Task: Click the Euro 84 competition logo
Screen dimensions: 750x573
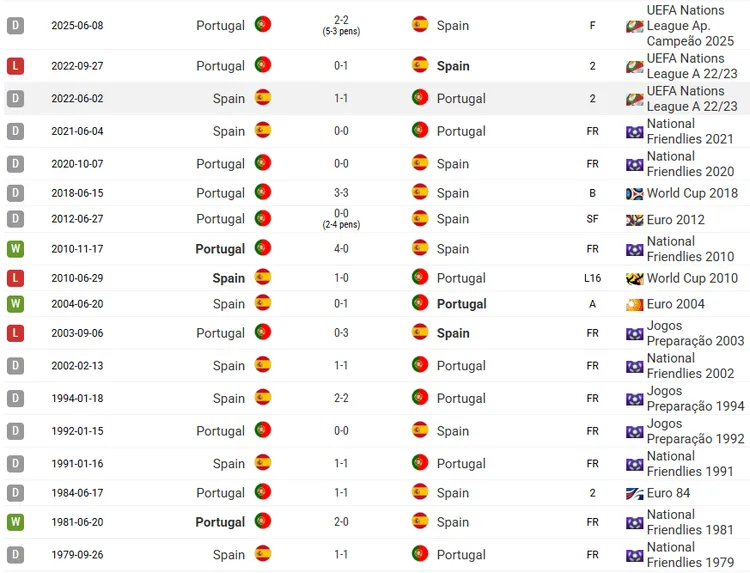Action: tap(635, 494)
